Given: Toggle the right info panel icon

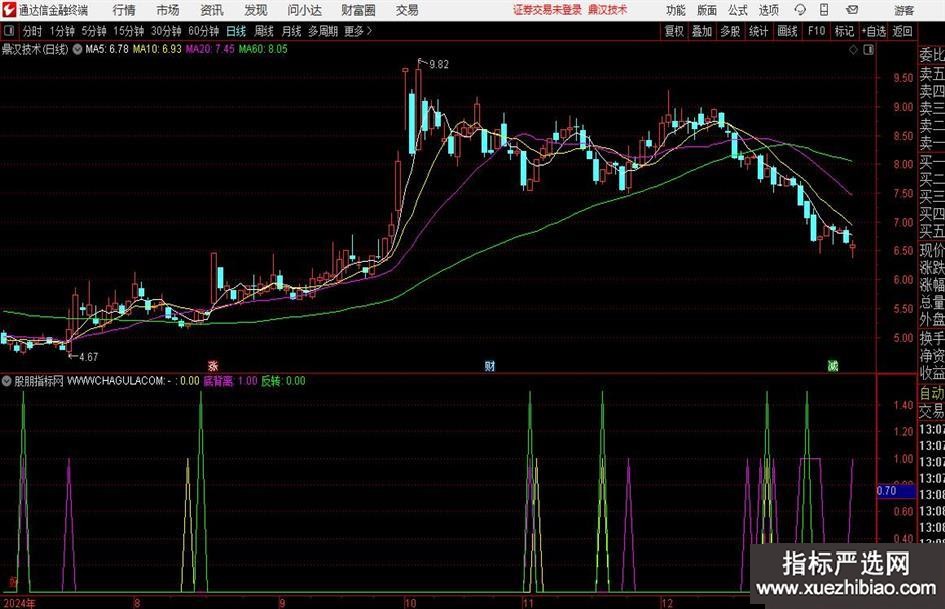Looking at the screenshot, I should pos(868,50).
